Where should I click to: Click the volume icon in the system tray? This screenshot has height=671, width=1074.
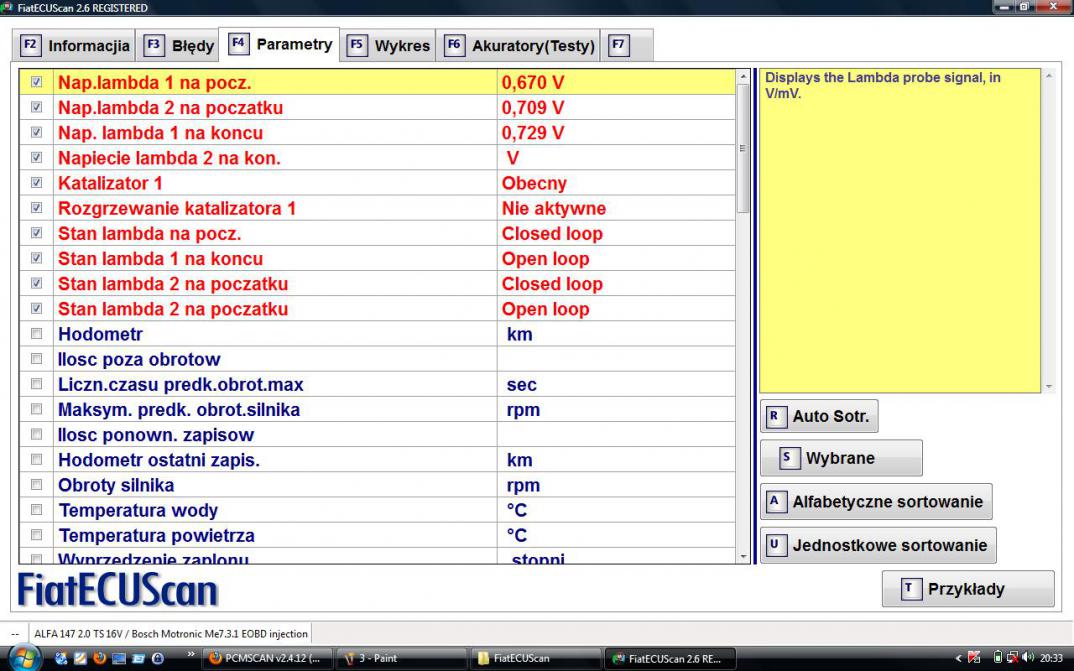pos(1028,658)
